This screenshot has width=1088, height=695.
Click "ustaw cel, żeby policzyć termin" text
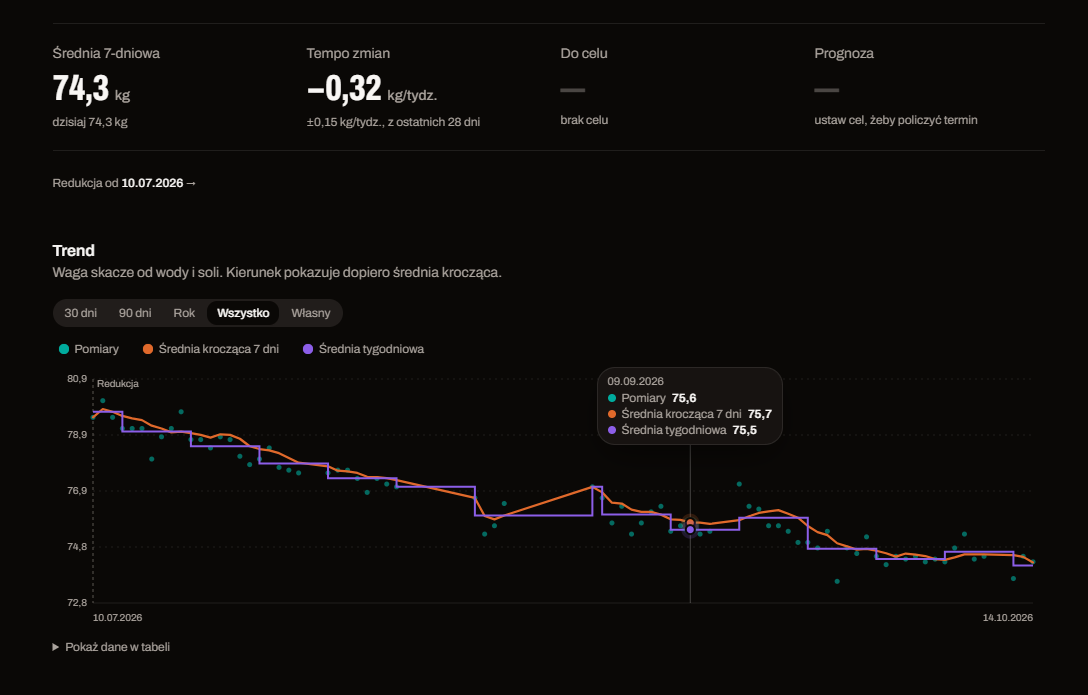pos(896,120)
